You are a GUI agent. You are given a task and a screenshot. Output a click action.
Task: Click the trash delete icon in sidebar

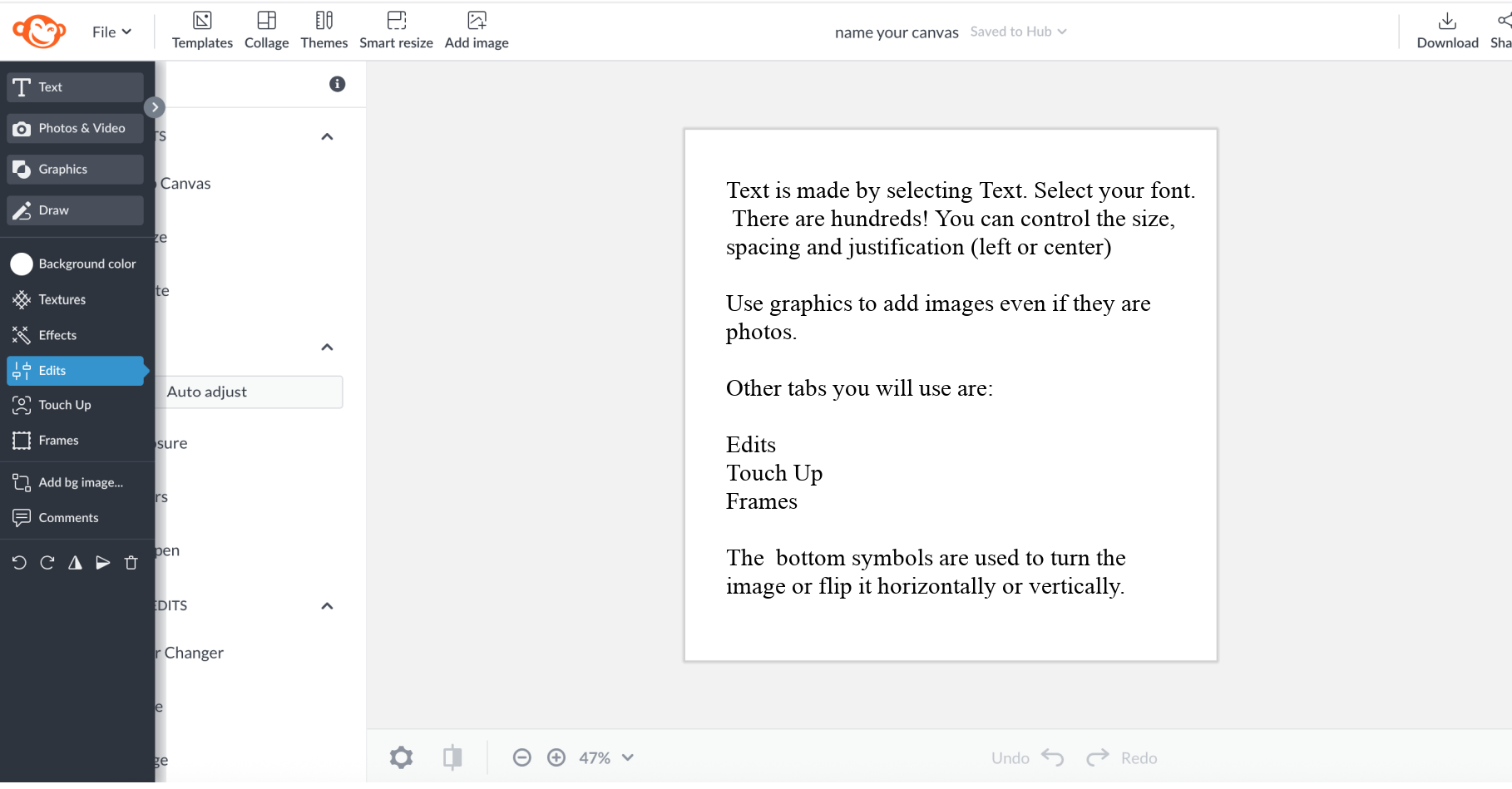pos(131,563)
